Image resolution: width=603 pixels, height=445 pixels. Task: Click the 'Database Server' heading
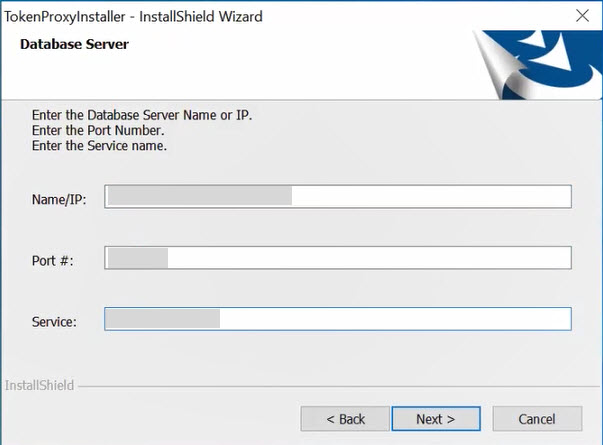click(x=74, y=44)
